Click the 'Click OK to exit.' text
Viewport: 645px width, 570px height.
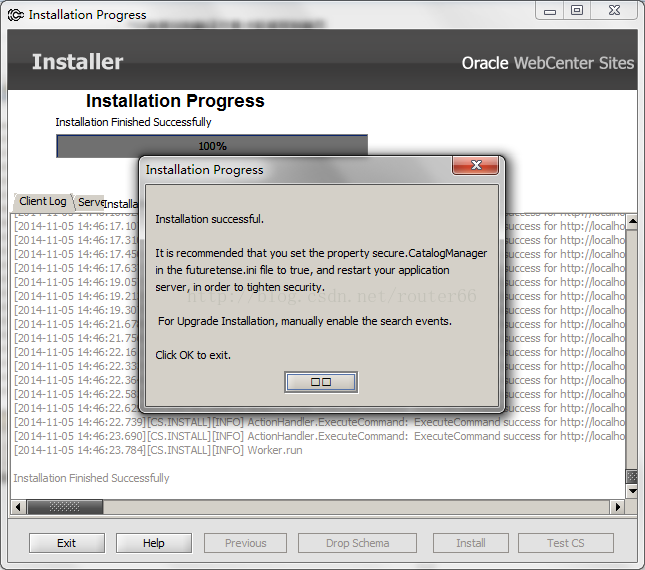[193, 355]
